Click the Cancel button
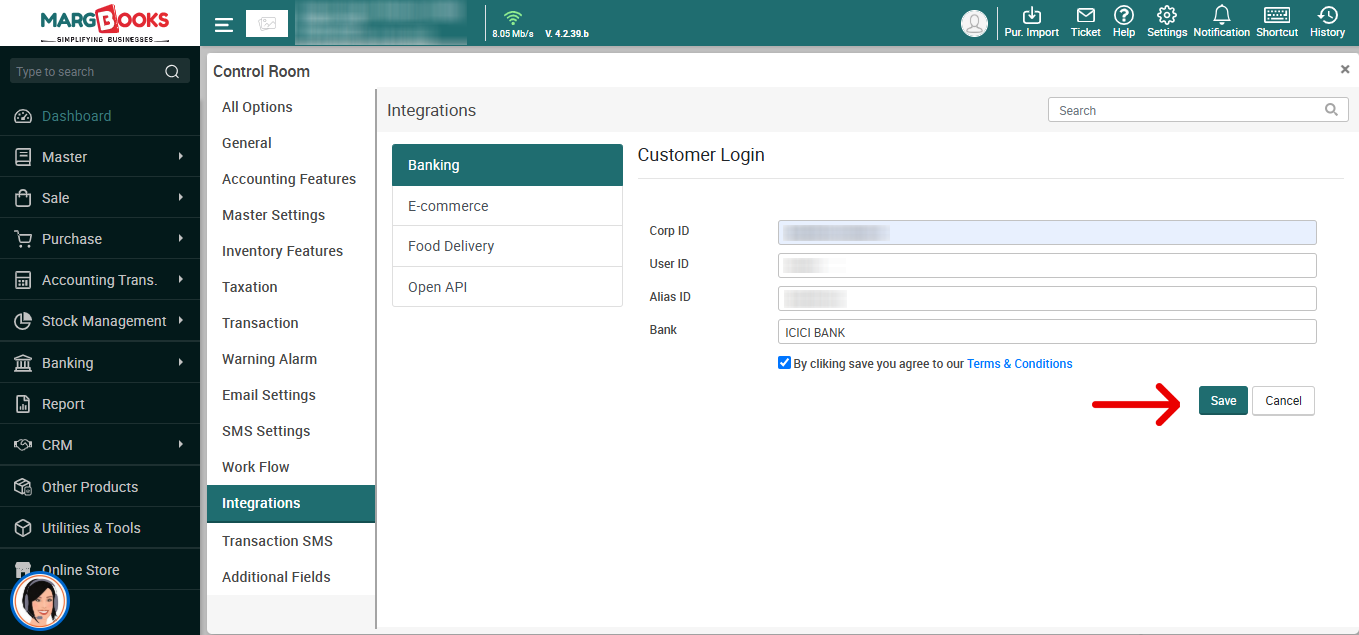This screenshot has width=1359, height=635. [x=1283, y=401]
